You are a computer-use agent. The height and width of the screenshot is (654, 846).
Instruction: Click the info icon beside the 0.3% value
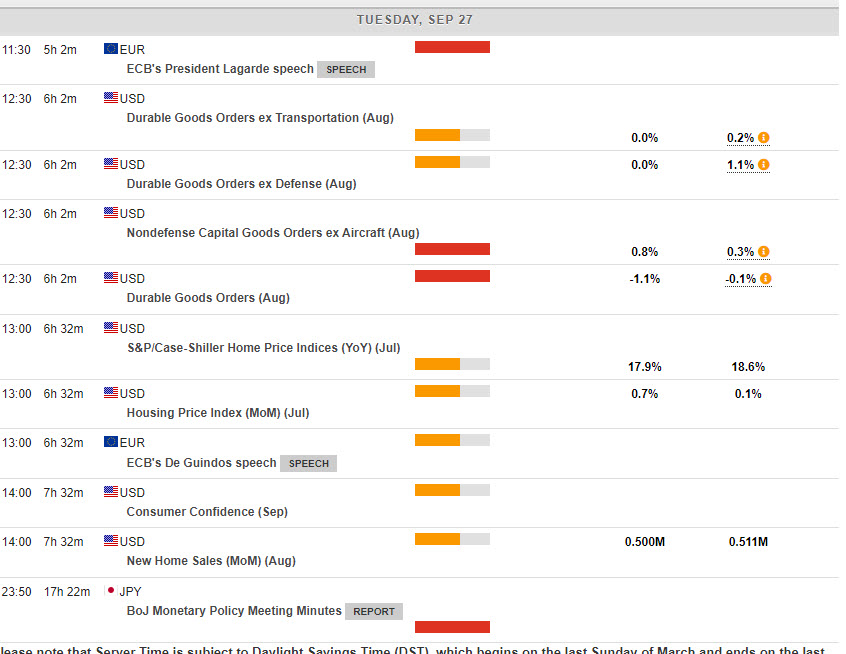(x=764, y=252)
